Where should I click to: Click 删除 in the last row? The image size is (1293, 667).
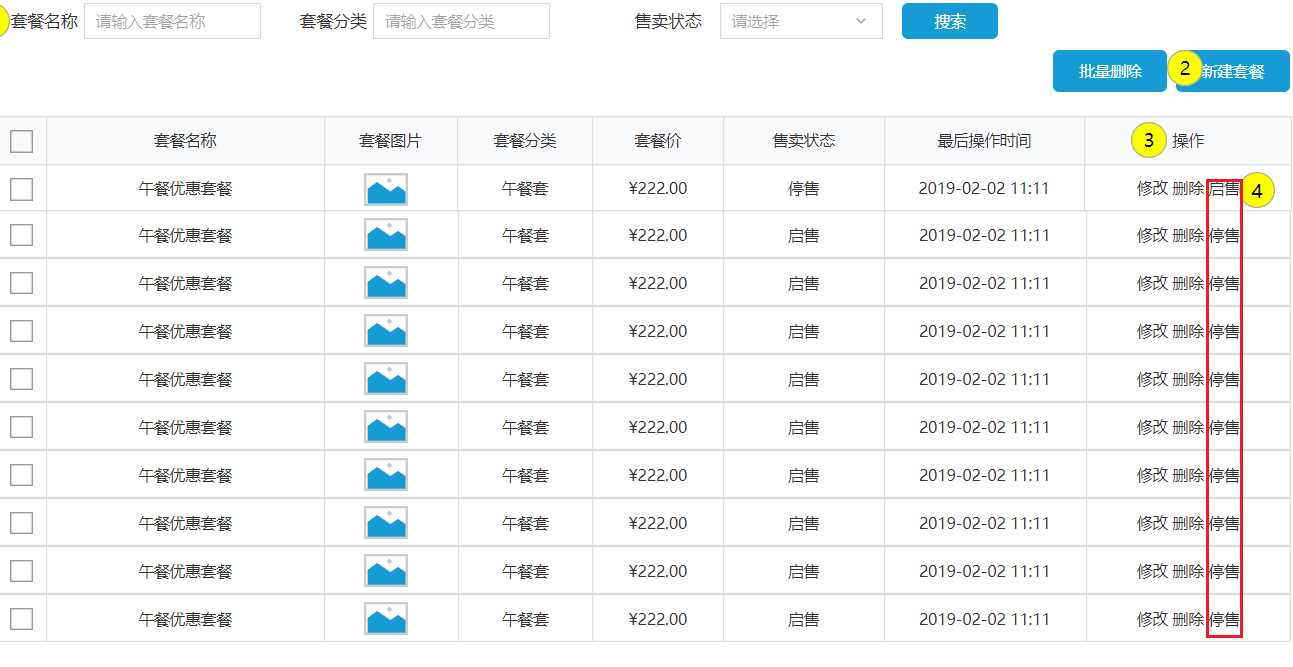tap(1188, 619)
